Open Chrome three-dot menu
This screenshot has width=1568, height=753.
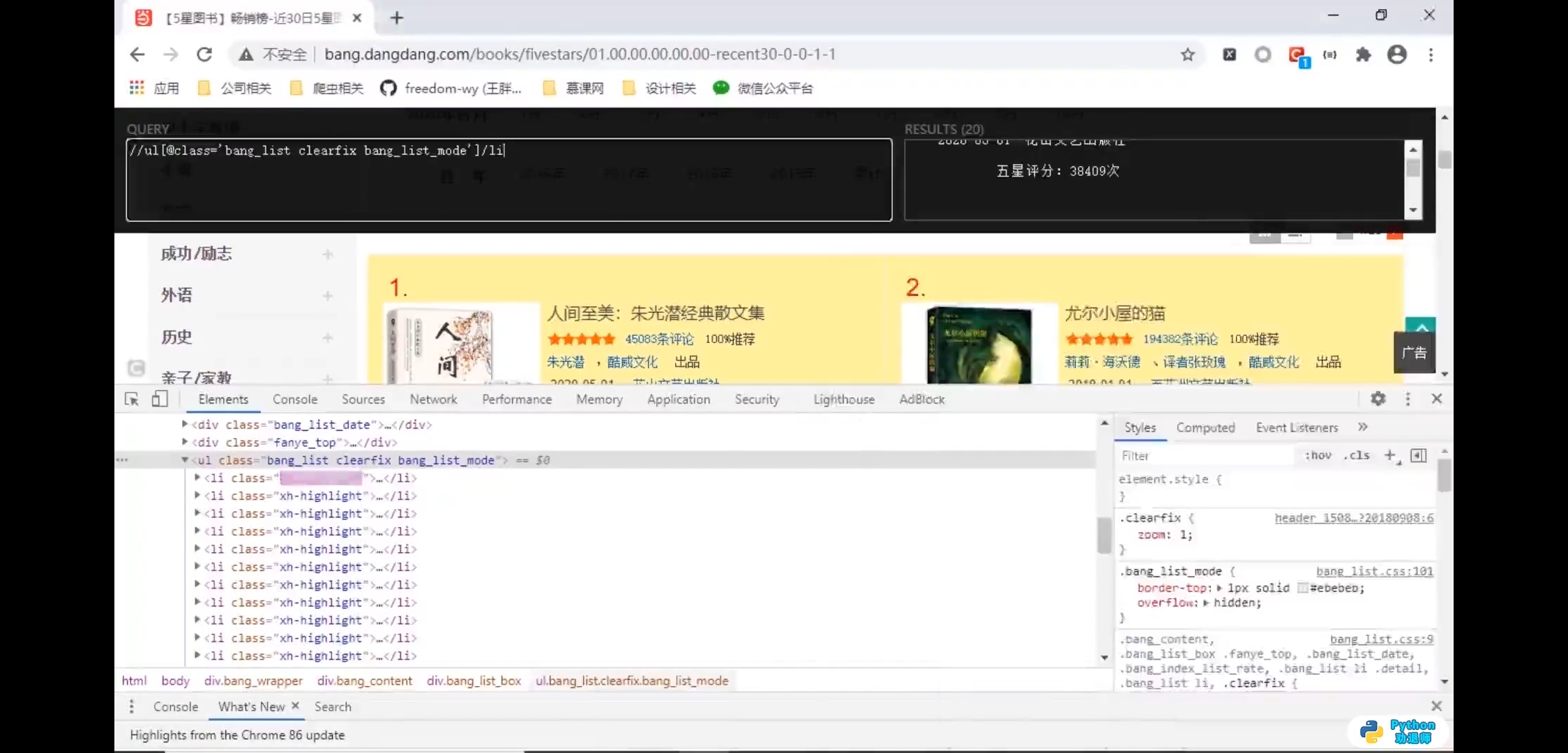(x=1431, y=54)
